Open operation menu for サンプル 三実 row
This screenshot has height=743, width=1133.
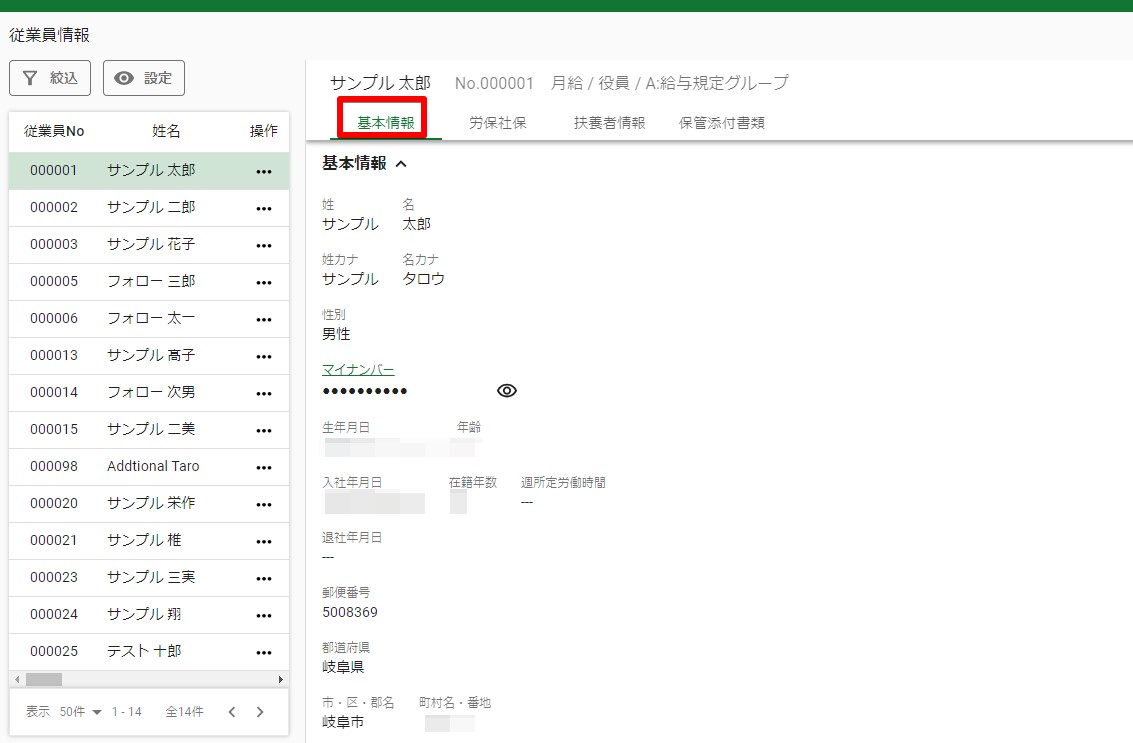point(264,578)
